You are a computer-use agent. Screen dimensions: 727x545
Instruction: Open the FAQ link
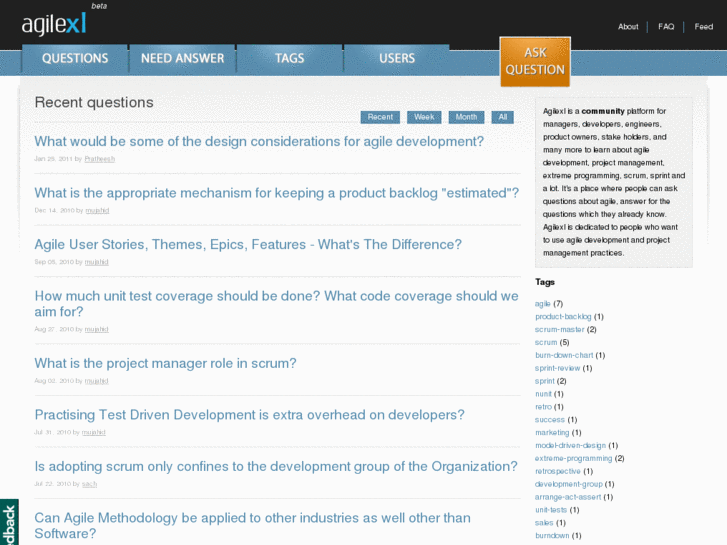coord(666,27)
